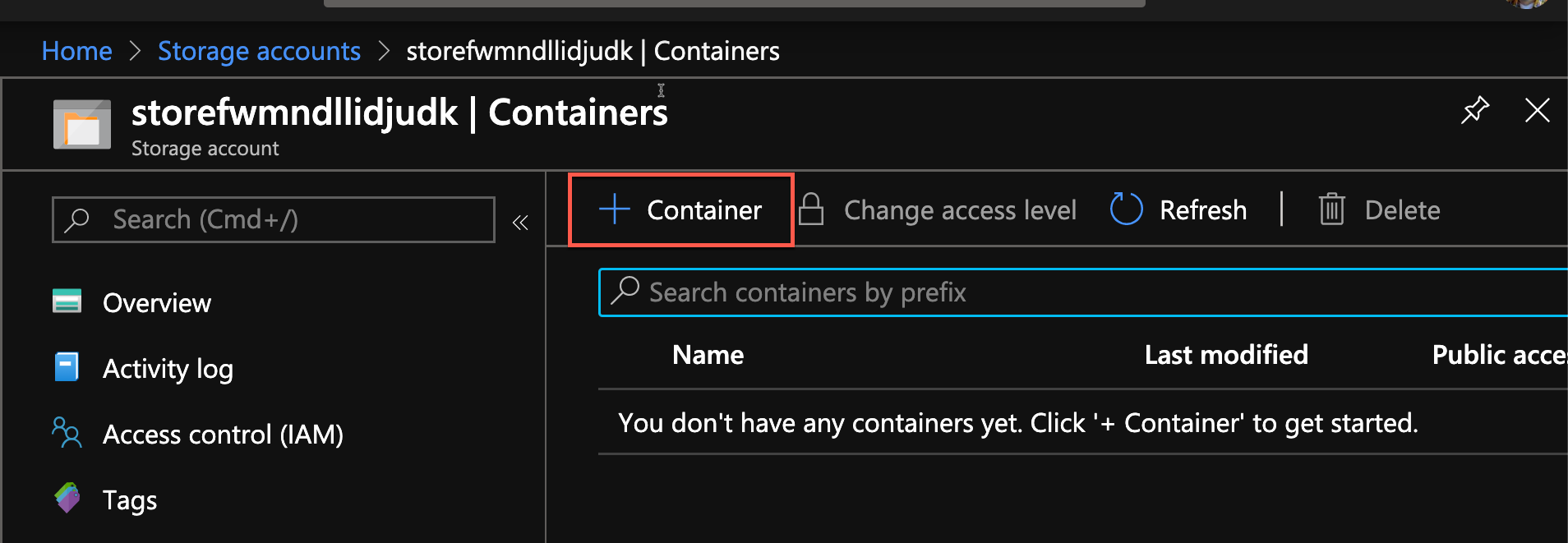Open Activity log in the sidebar
This screenshot has width=1568, height=543.
coord(168,369)
